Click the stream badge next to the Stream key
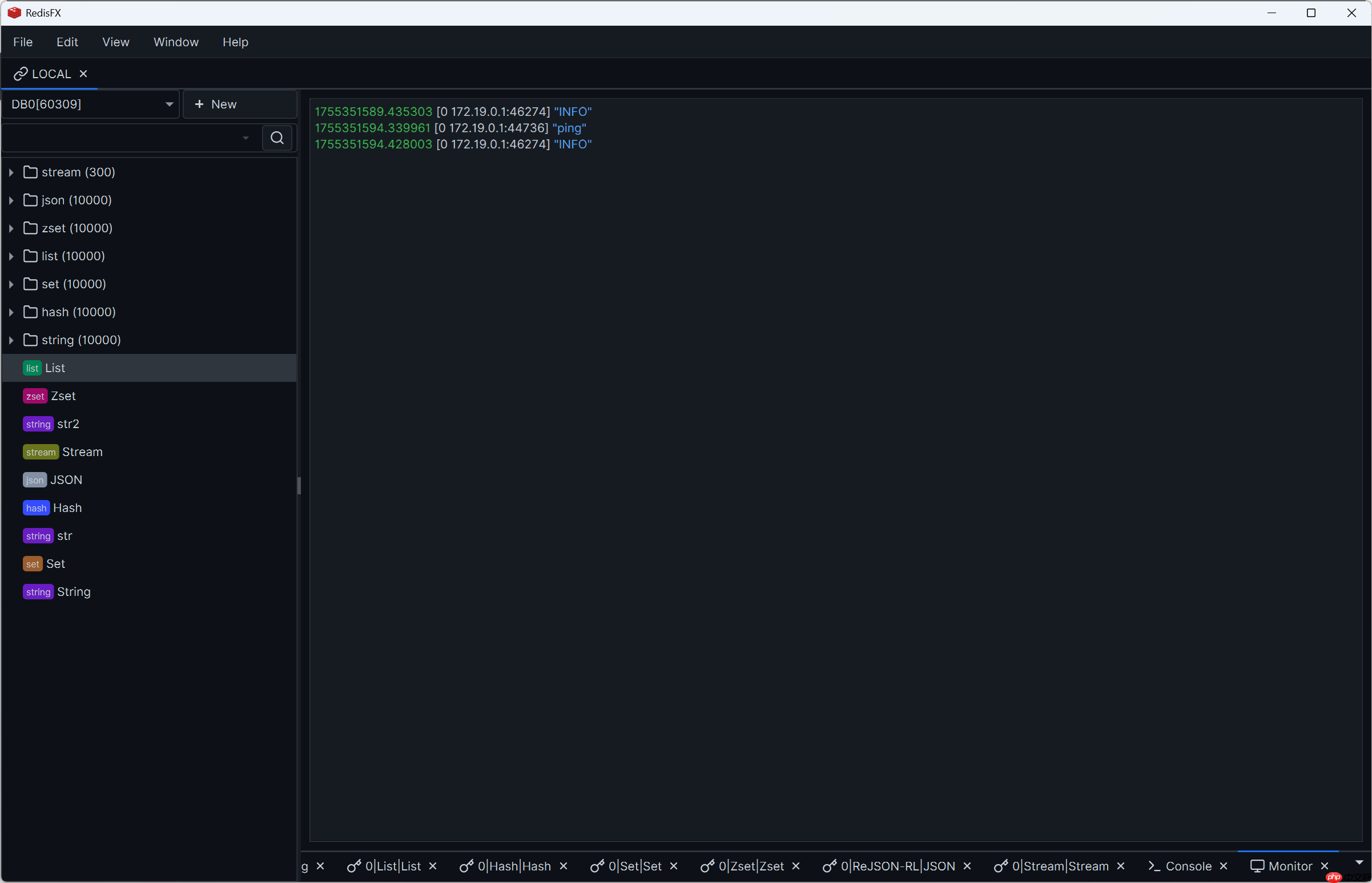The image size is (1372, 883). [40, 452]
